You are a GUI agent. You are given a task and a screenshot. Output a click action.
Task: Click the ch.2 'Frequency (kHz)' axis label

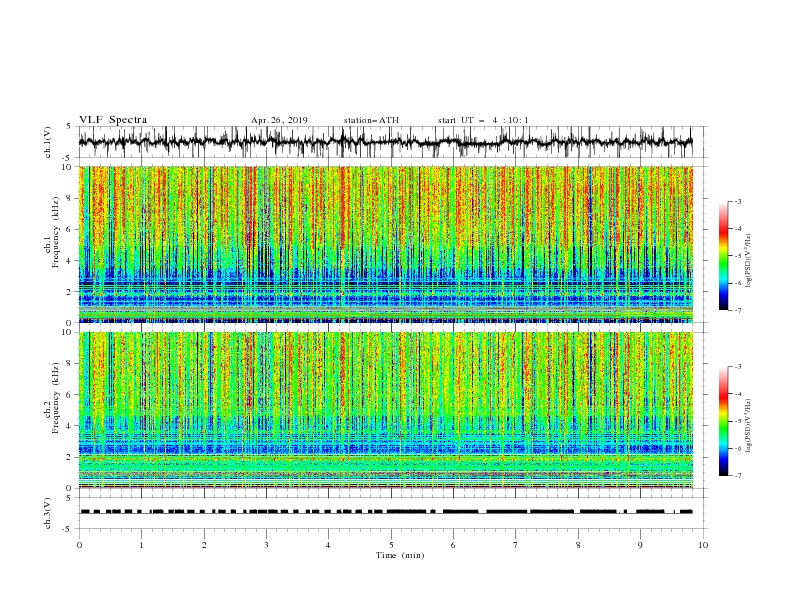coord(56,397)
